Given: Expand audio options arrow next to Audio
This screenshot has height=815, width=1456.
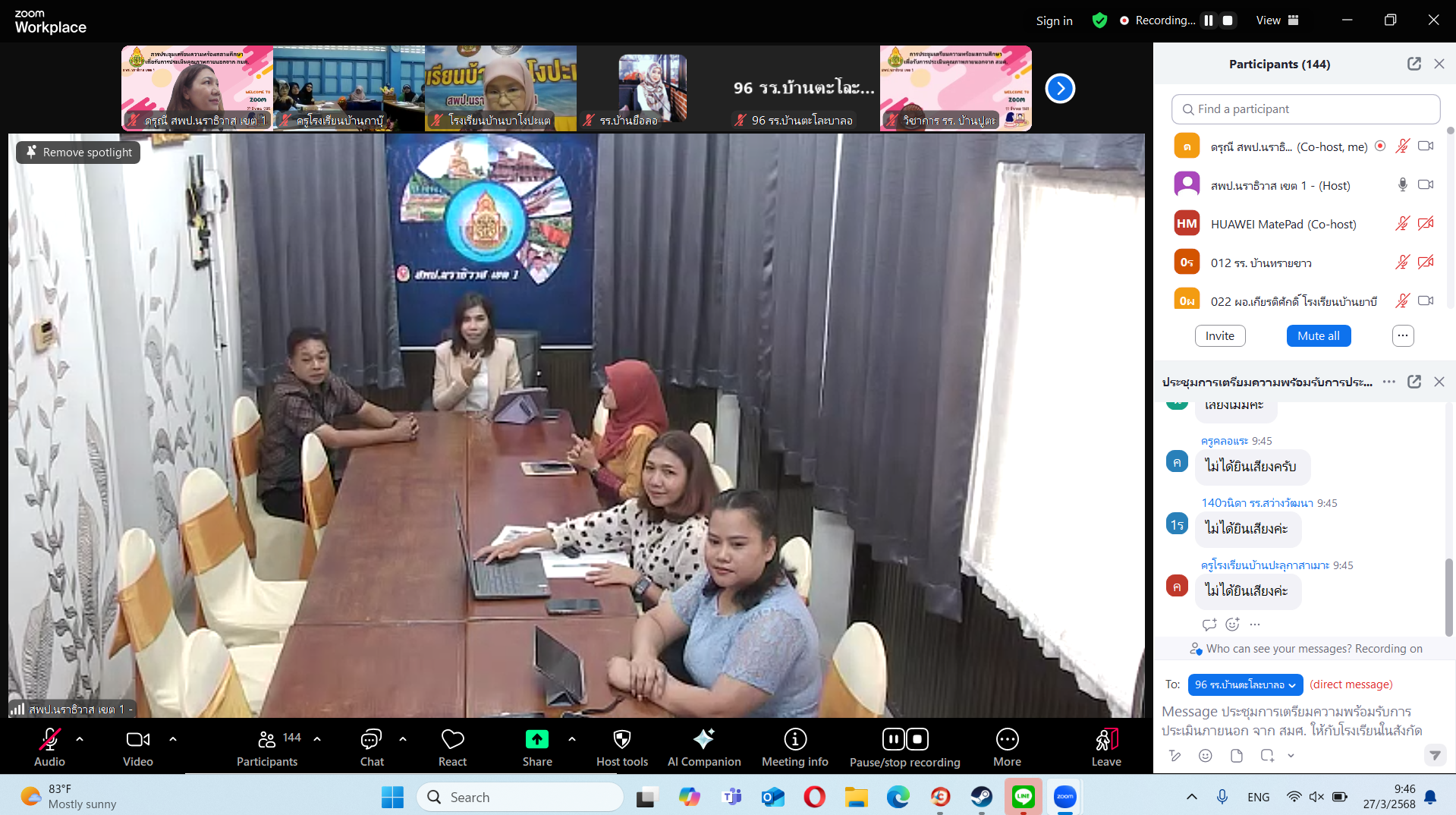Looking at the screenshot, I should tap(80, 739).
